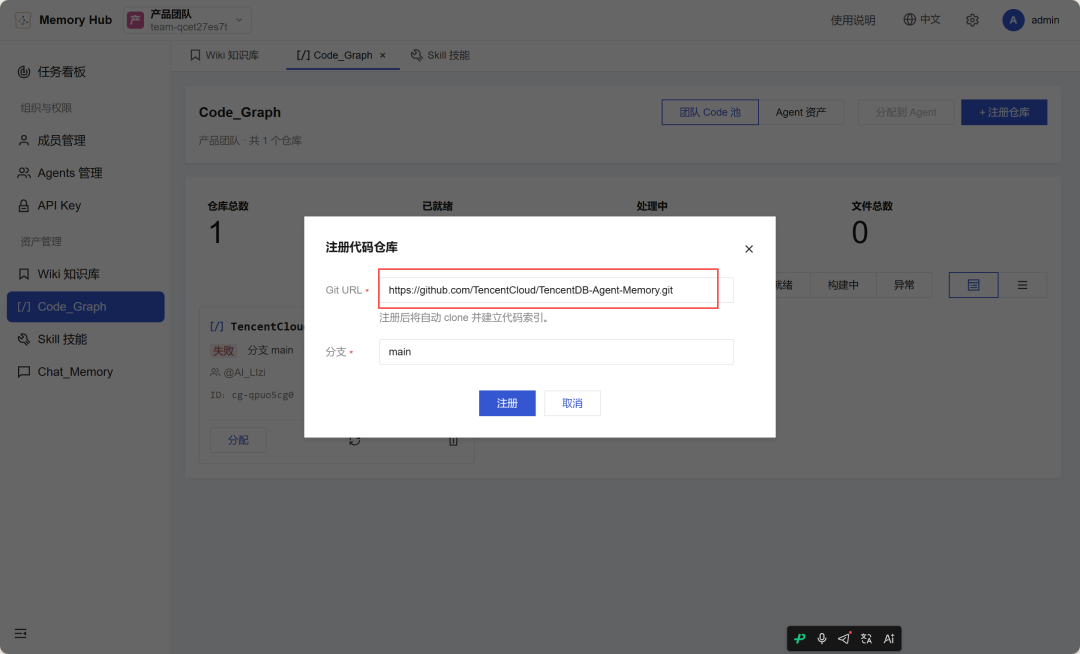Click the translate icon in floating toolbar
Screen dimensions: 1080x654
[x=866, y=638]
